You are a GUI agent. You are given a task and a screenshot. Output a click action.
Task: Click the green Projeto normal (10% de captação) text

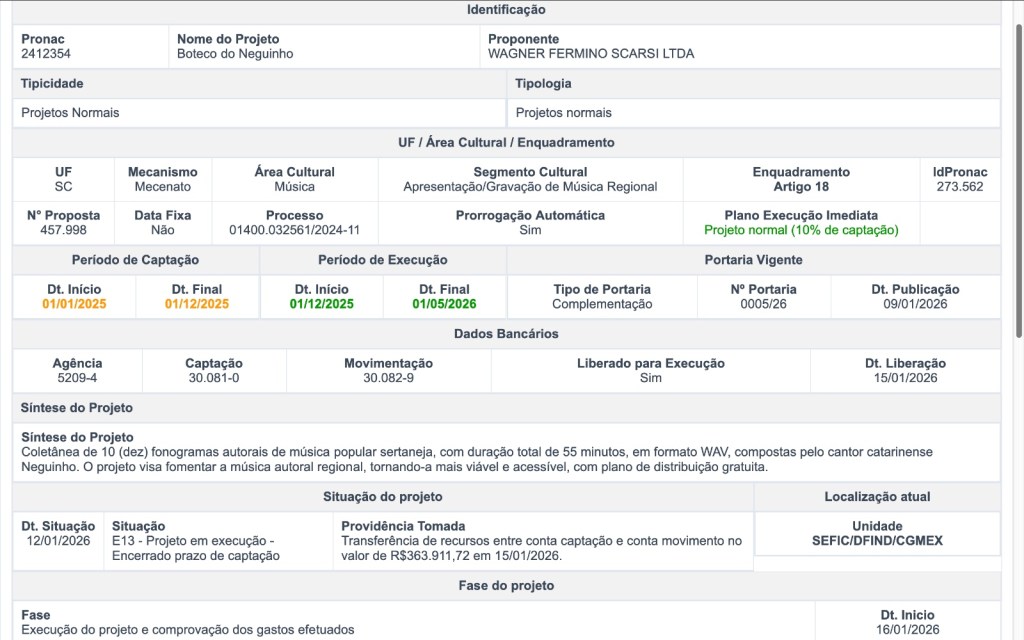(801, 230)
